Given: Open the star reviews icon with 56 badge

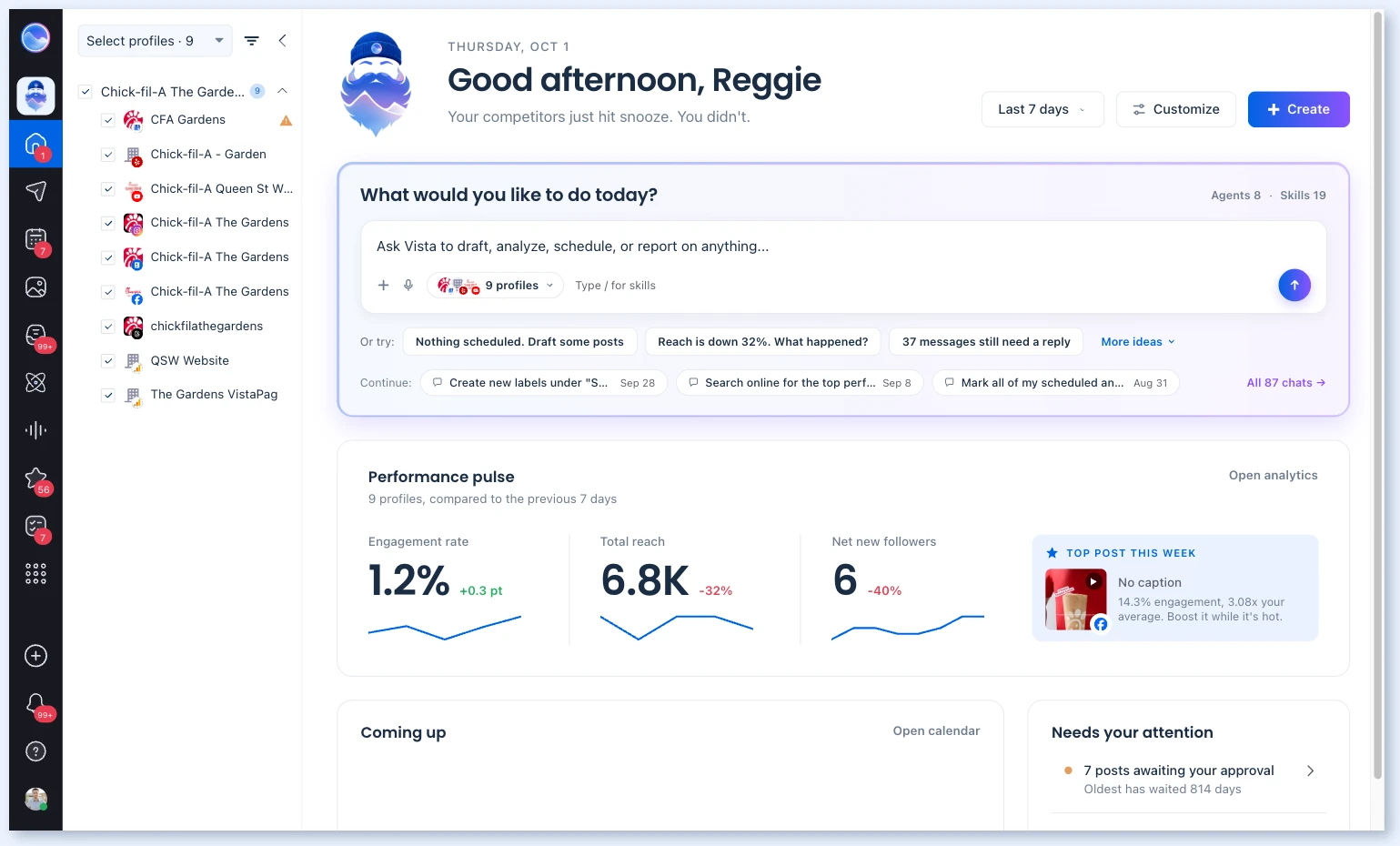Looking at the screenshot, I should [x=35, y=478].
